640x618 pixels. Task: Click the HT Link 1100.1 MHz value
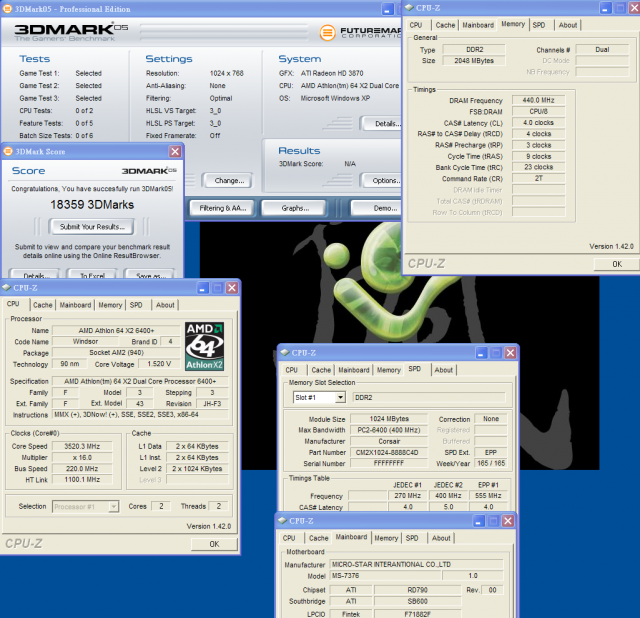[x=82, y=480]
